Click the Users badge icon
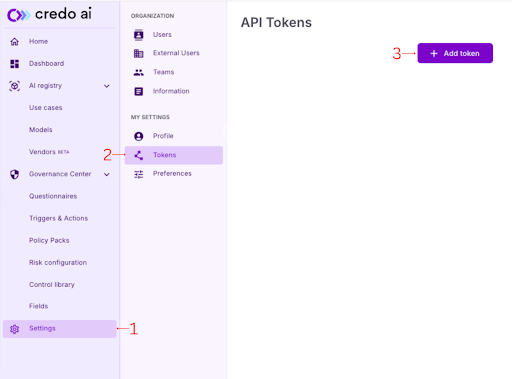The image size is (512, 379). pyautogui.click(x=139, y=35)
